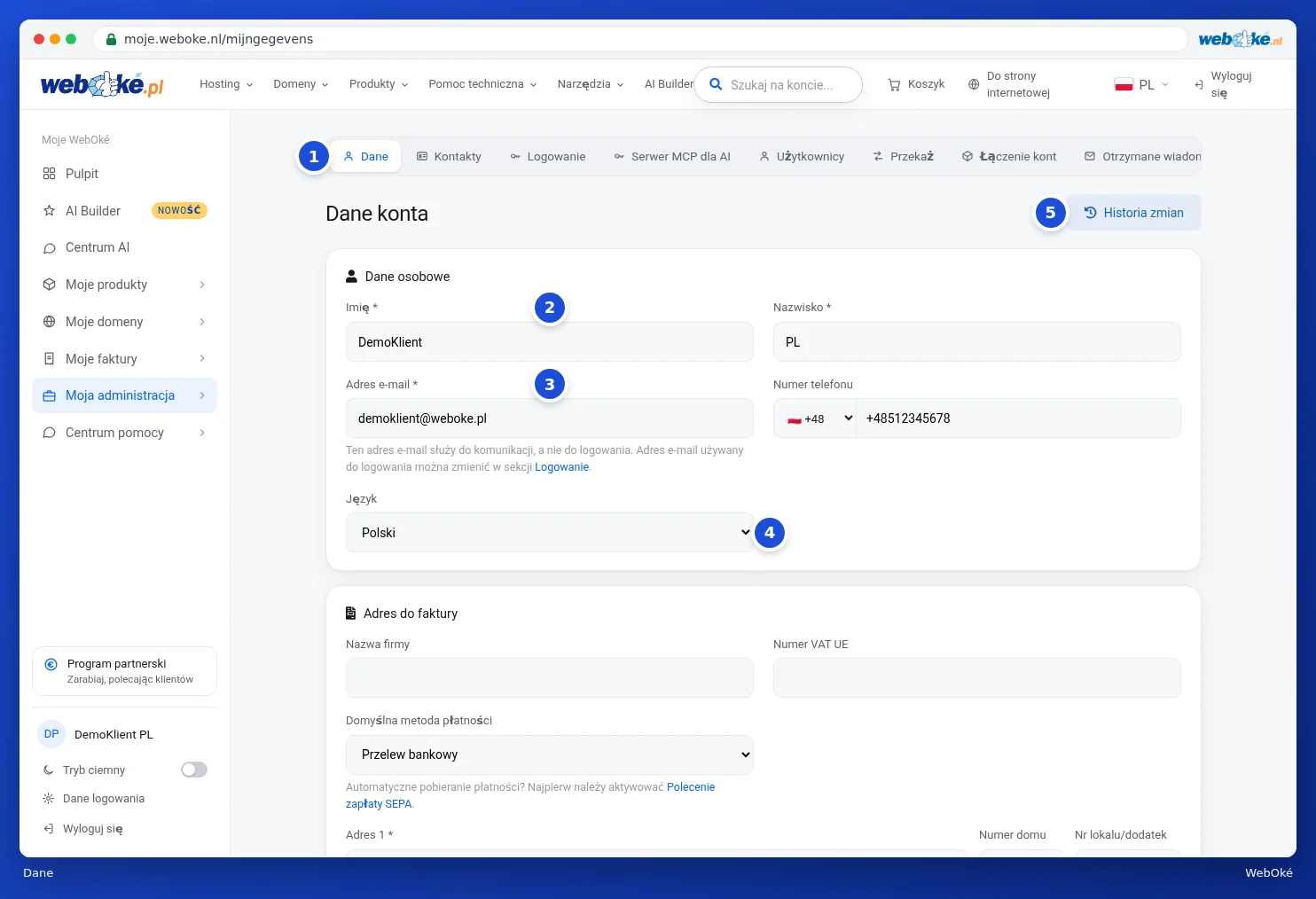Click the Centrum AI chat icon
This screenshot has width=1316, height=899.
[49, 248]
